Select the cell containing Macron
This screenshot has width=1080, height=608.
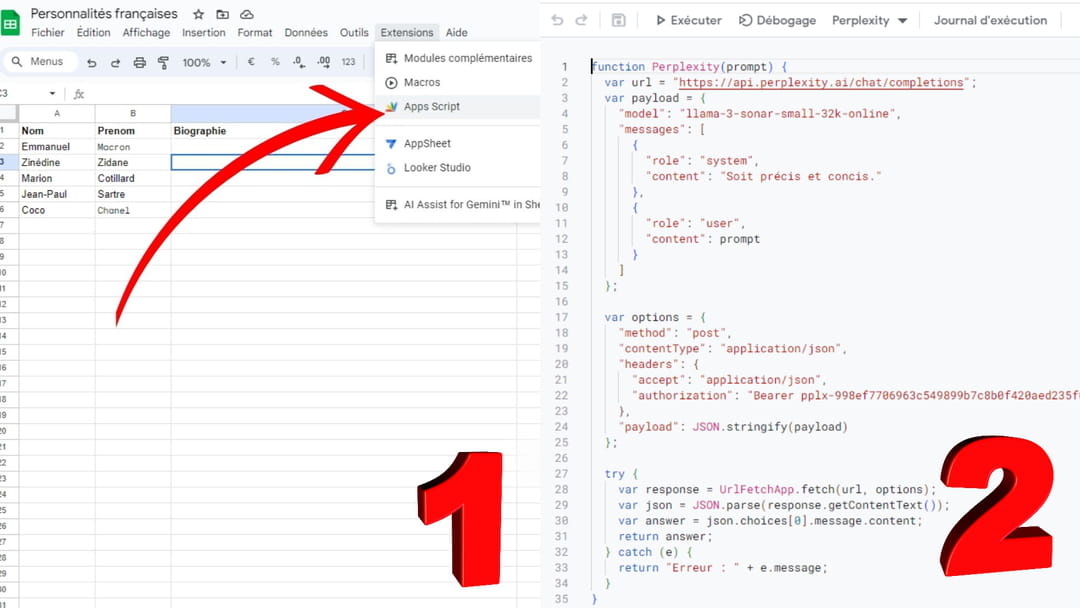tap(133, 147)
